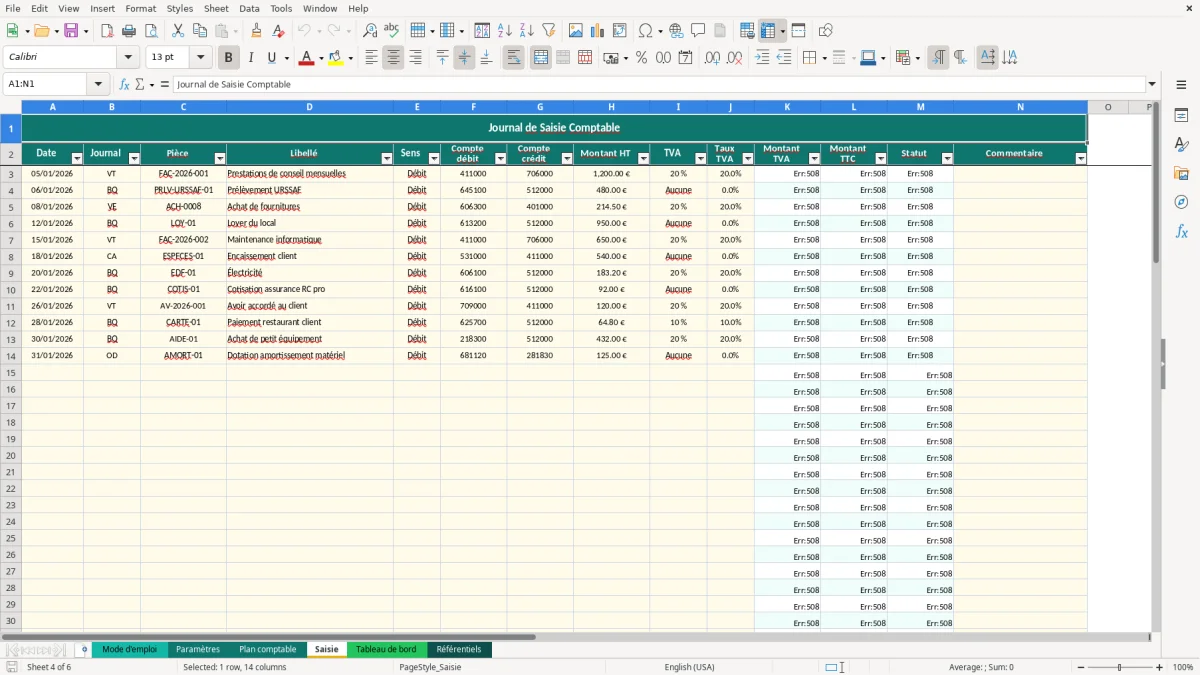
Task: Copy selection with the Copy icon
Action: click(x=200, y=31)
